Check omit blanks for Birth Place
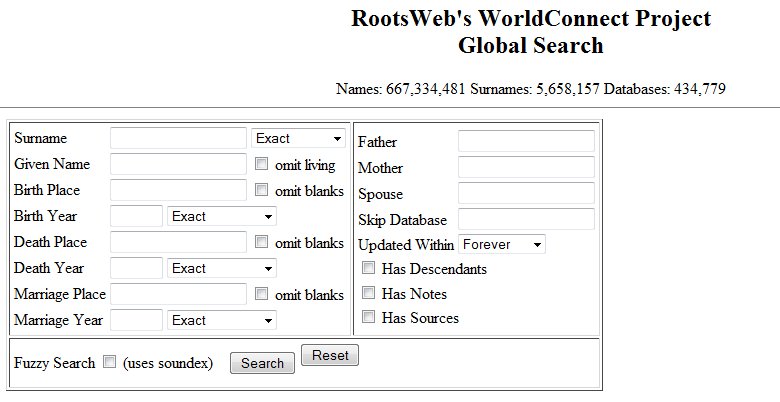Screen dimensions: 780x402 coord(261,190)
